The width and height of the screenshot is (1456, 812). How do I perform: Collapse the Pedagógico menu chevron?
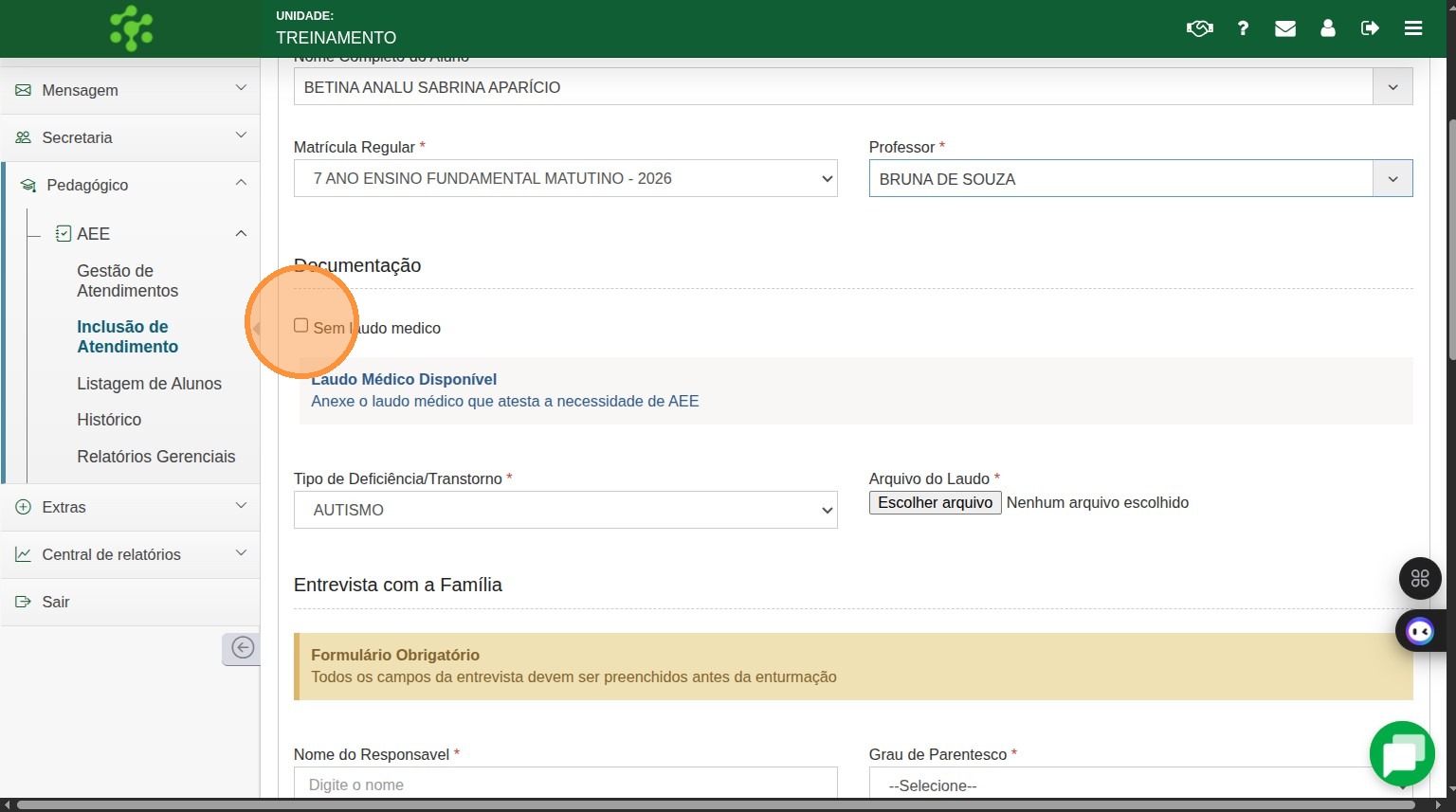coord(241,183)
